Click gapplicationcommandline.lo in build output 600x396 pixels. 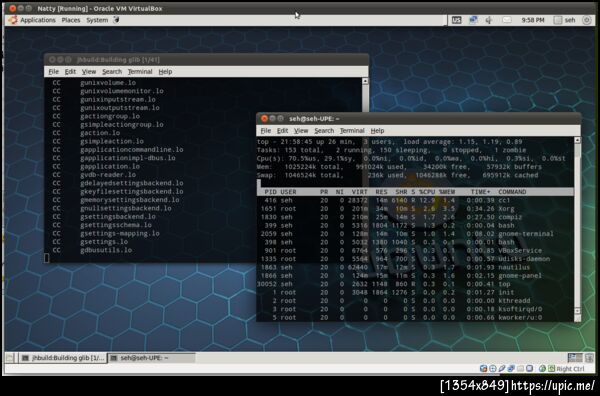(132, 150)
